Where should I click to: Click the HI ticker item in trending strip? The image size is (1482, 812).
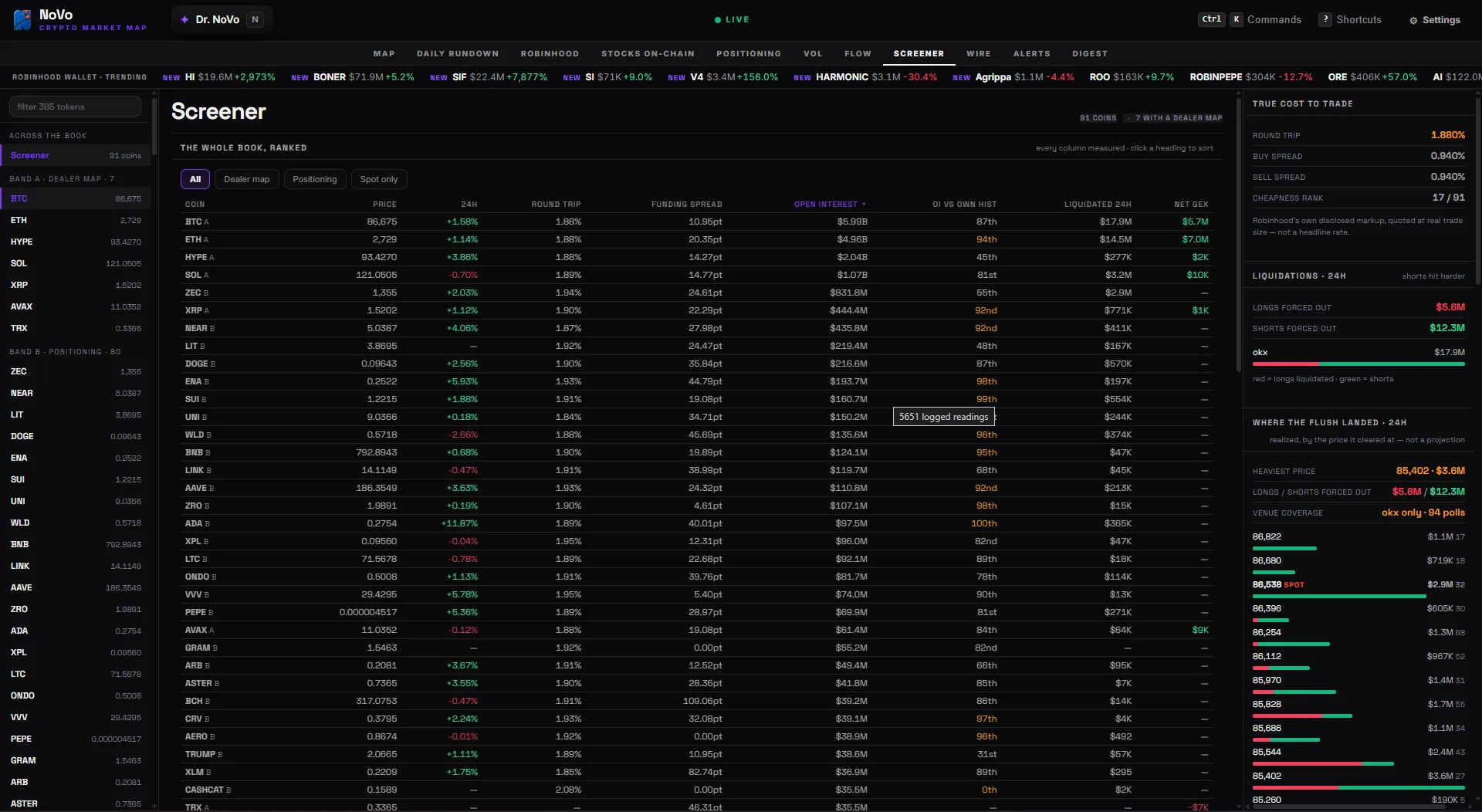coord(219,77)
